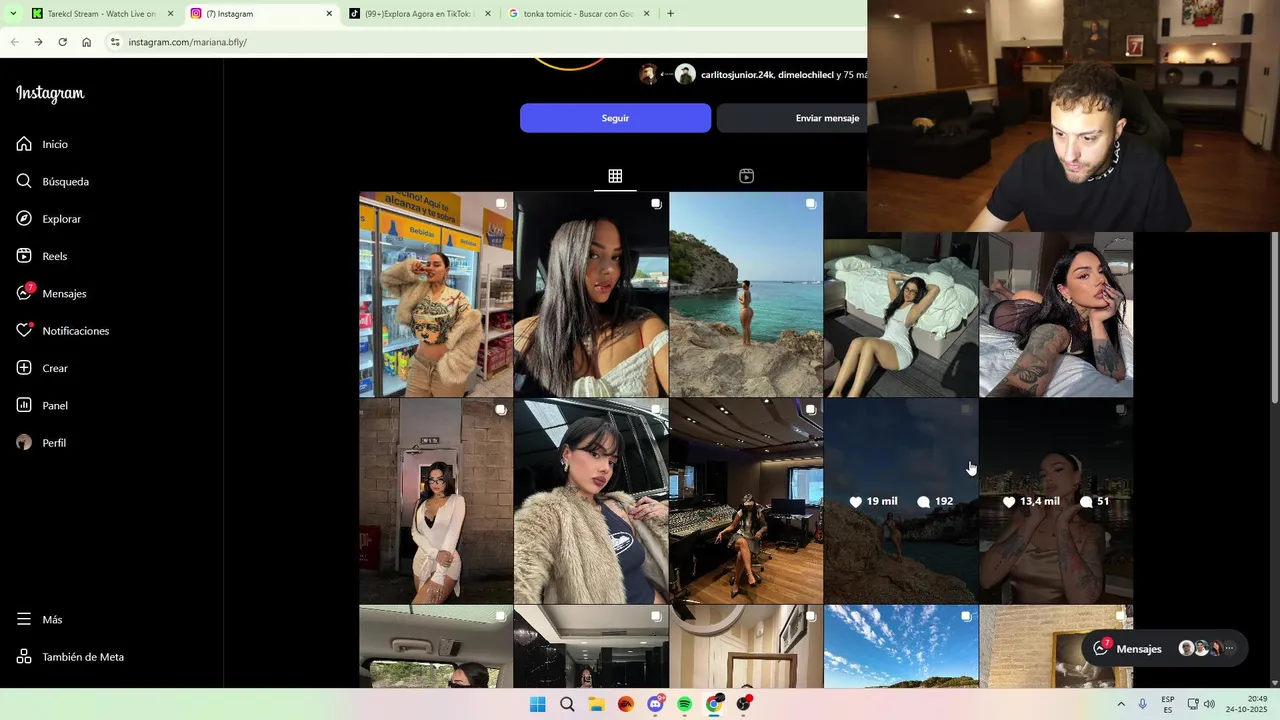Open blue sky clouds post

(x=901, y=647)
